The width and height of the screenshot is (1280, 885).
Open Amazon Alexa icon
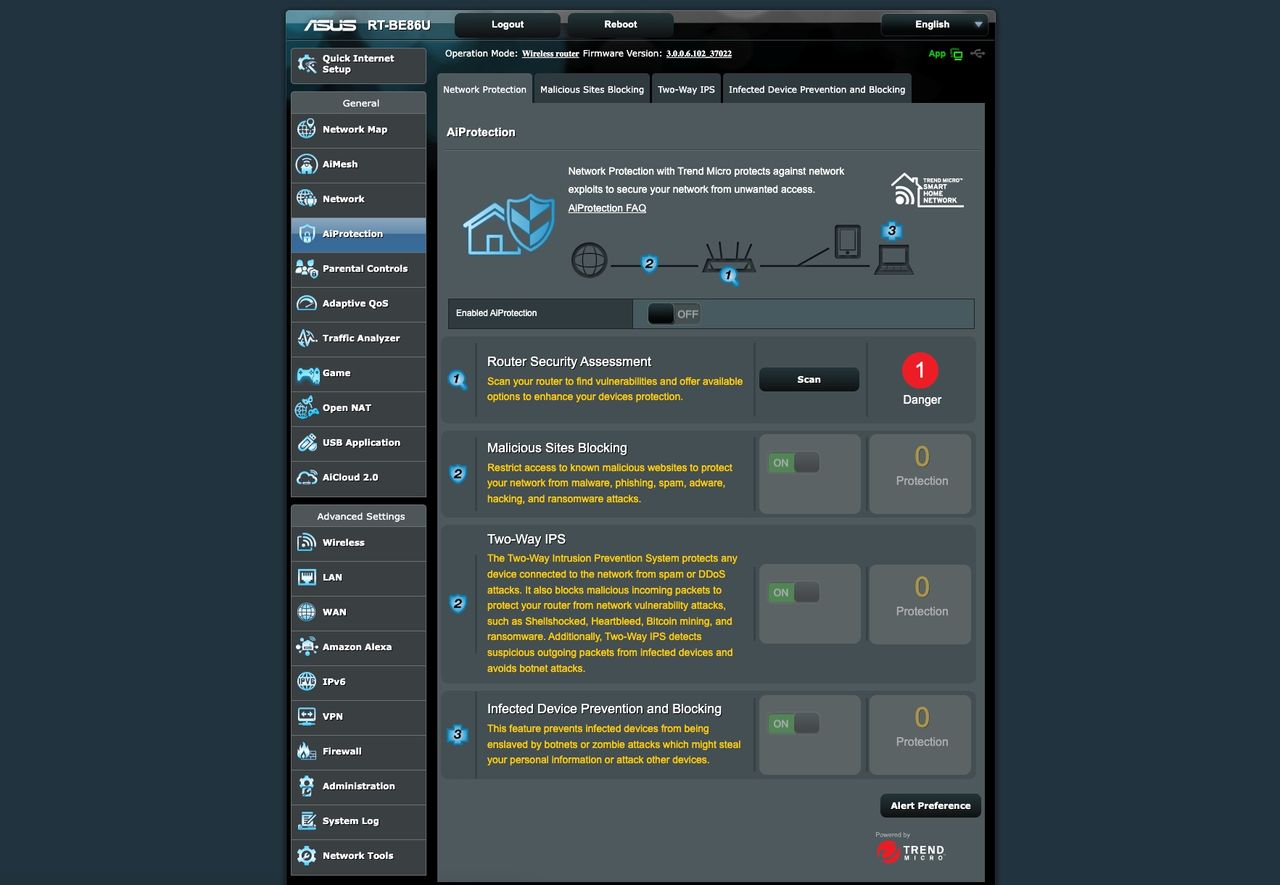click(x=307, y=647)
